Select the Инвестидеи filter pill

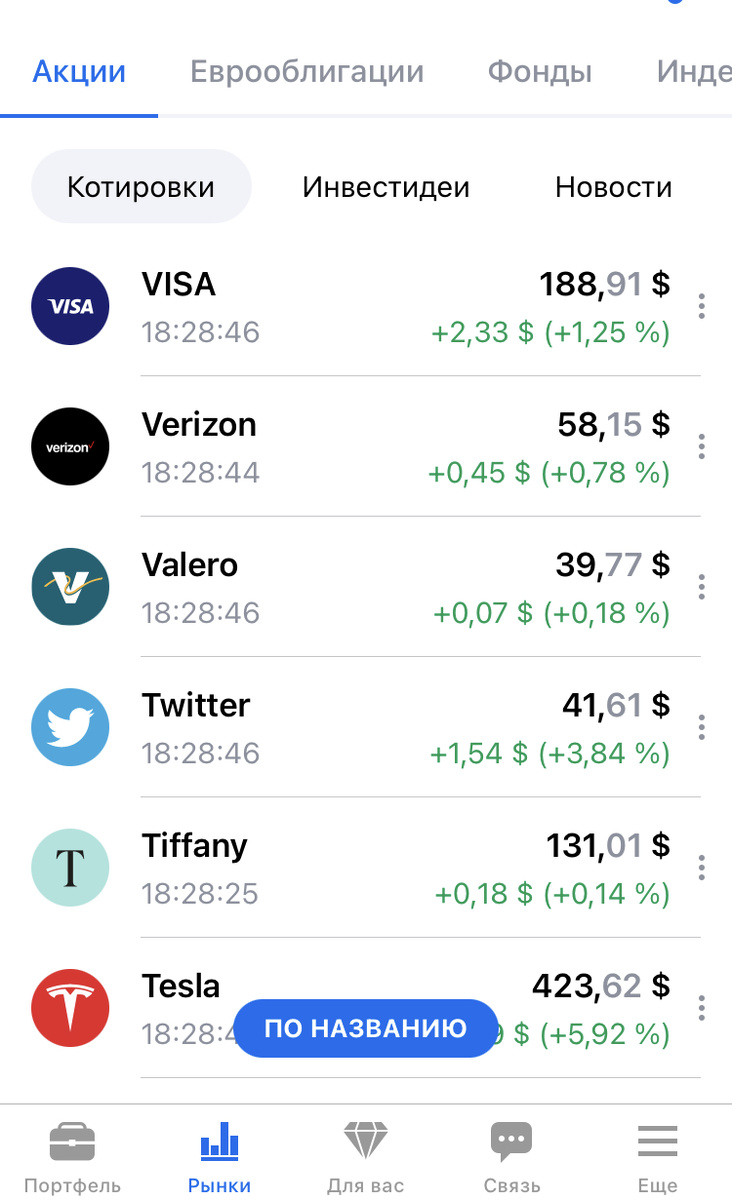coord(386,187)
